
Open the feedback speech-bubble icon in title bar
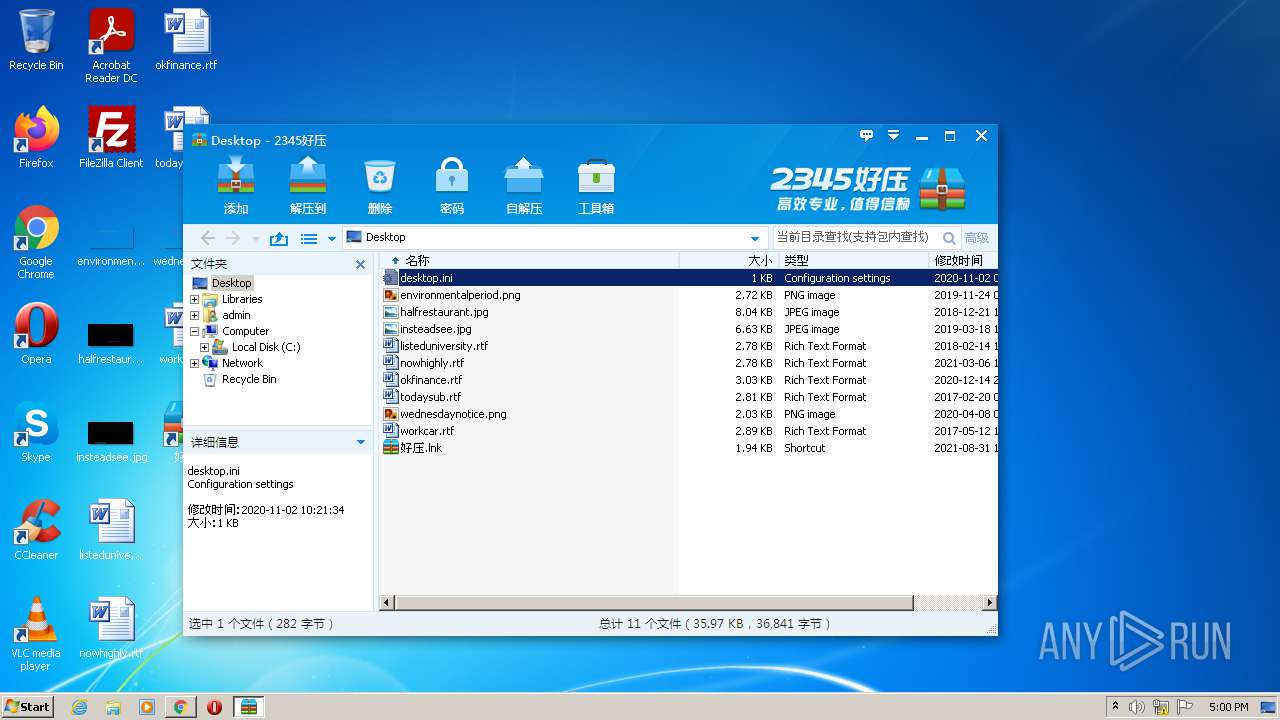pyautogui.click(x=867, y=135)
